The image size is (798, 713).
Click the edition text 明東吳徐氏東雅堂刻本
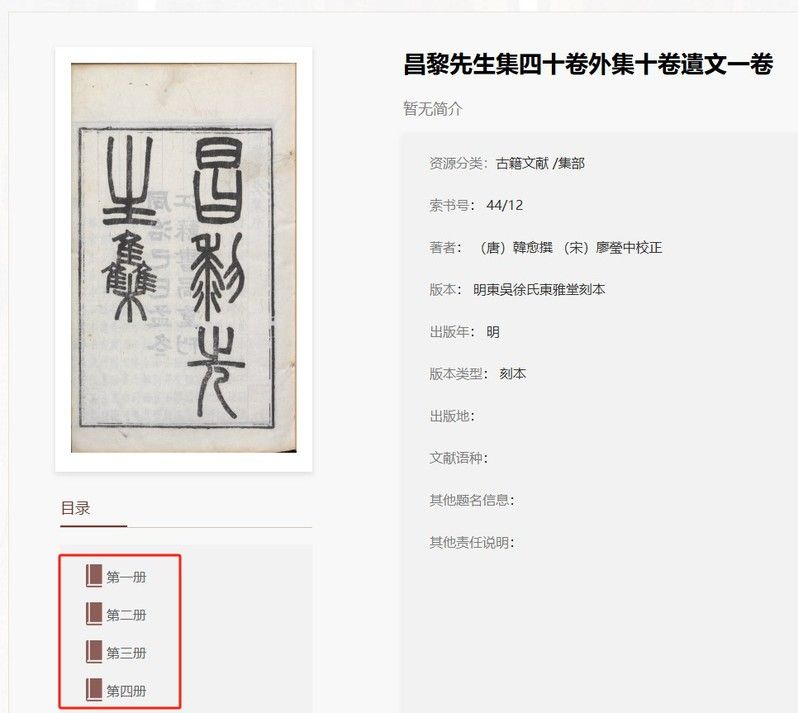(x=539, y=290)
